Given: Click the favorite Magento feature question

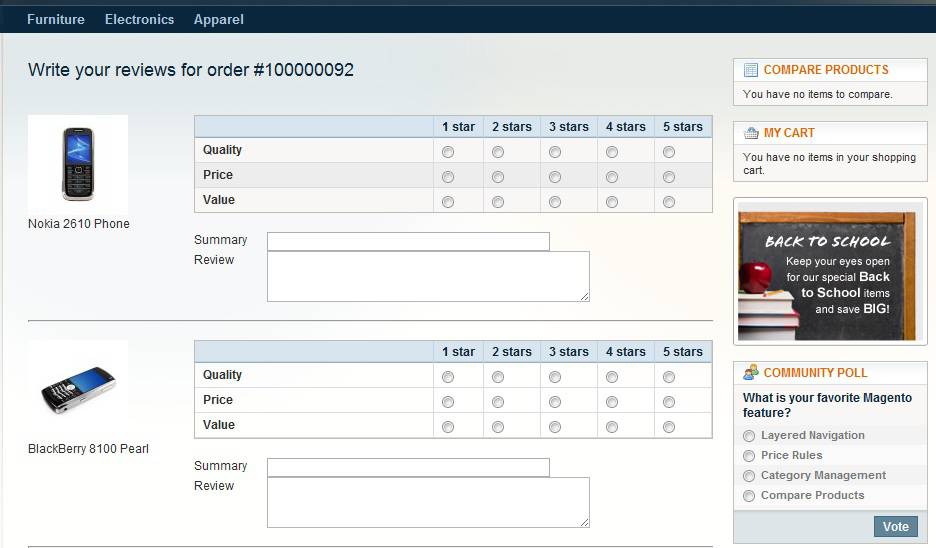Looking at the screenshot, I should (x=827, y=405).
